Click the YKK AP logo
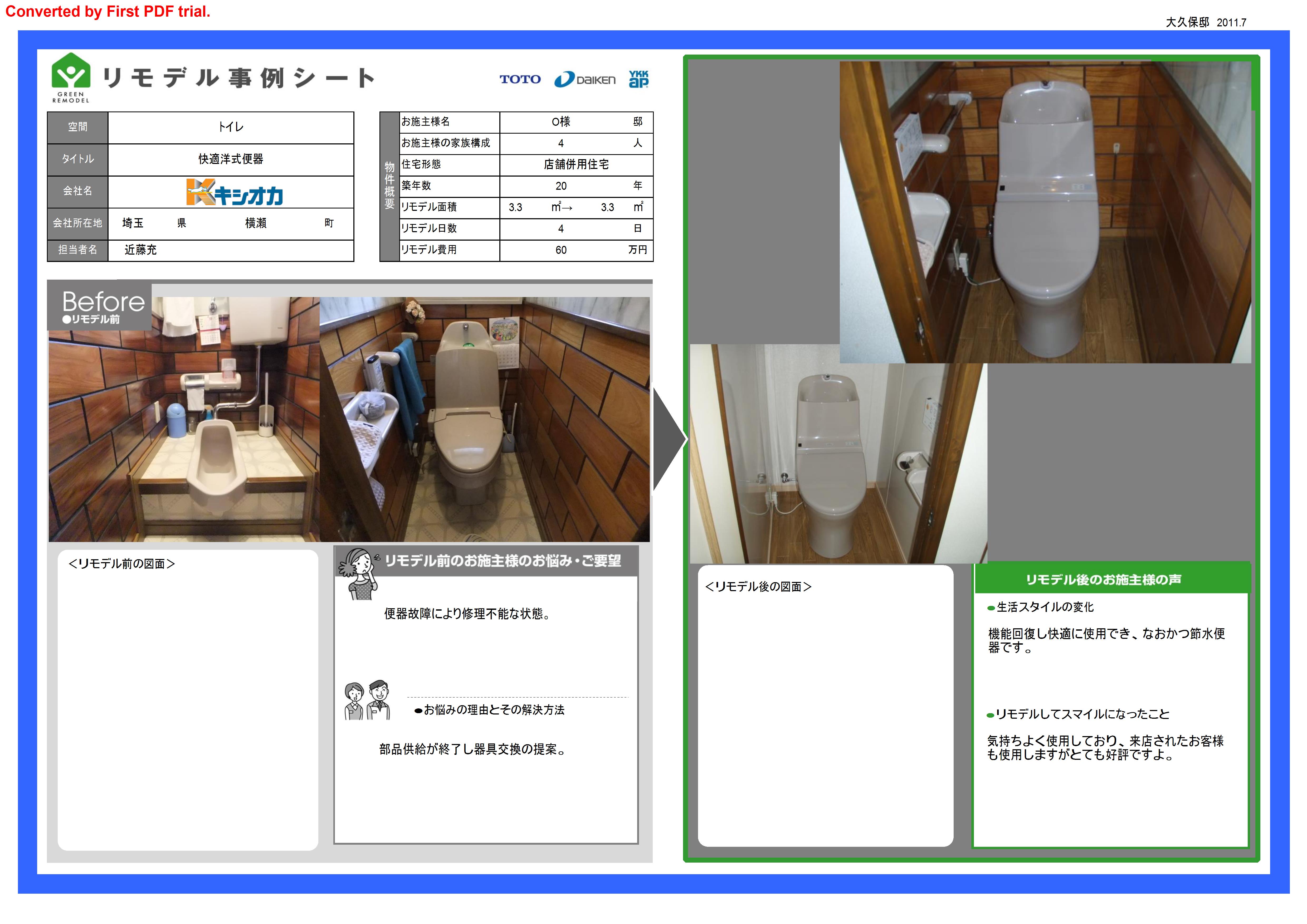 638,79
